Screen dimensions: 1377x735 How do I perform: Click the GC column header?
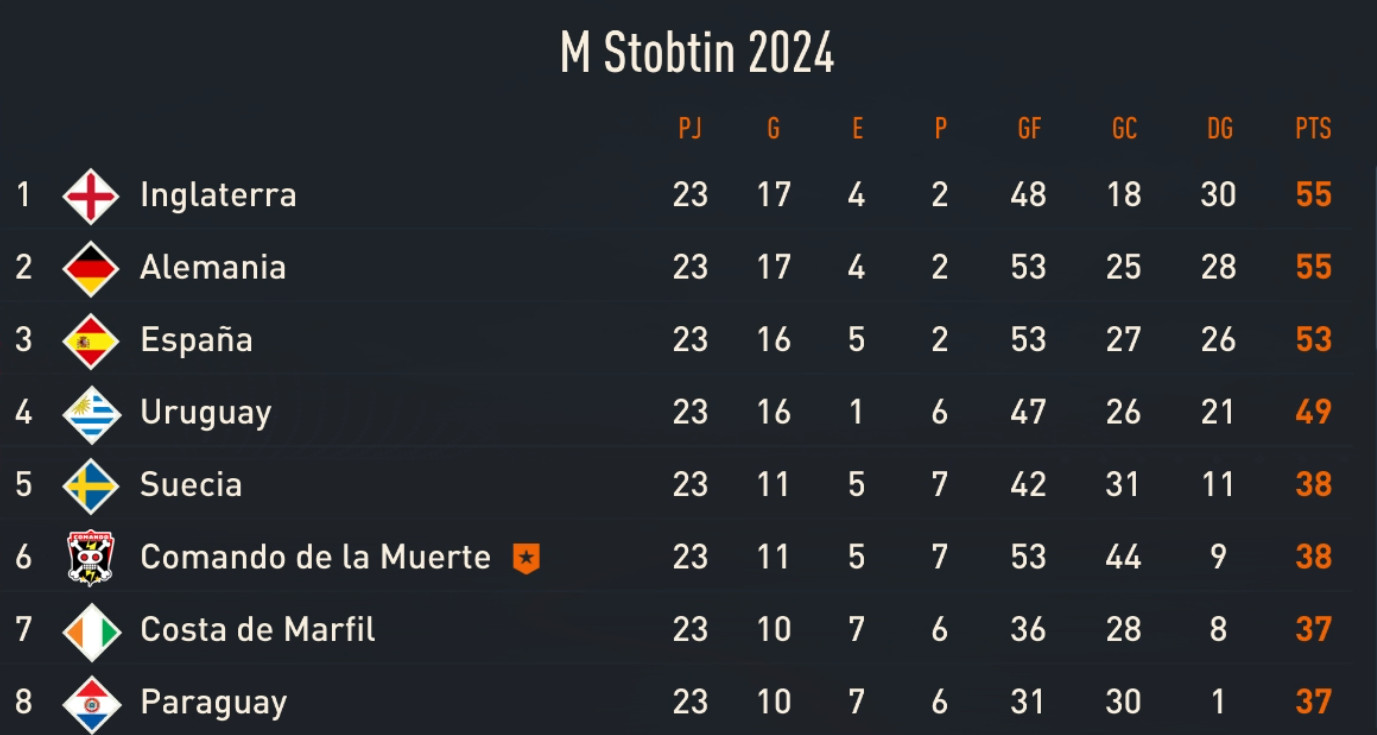pos(1124,129)
